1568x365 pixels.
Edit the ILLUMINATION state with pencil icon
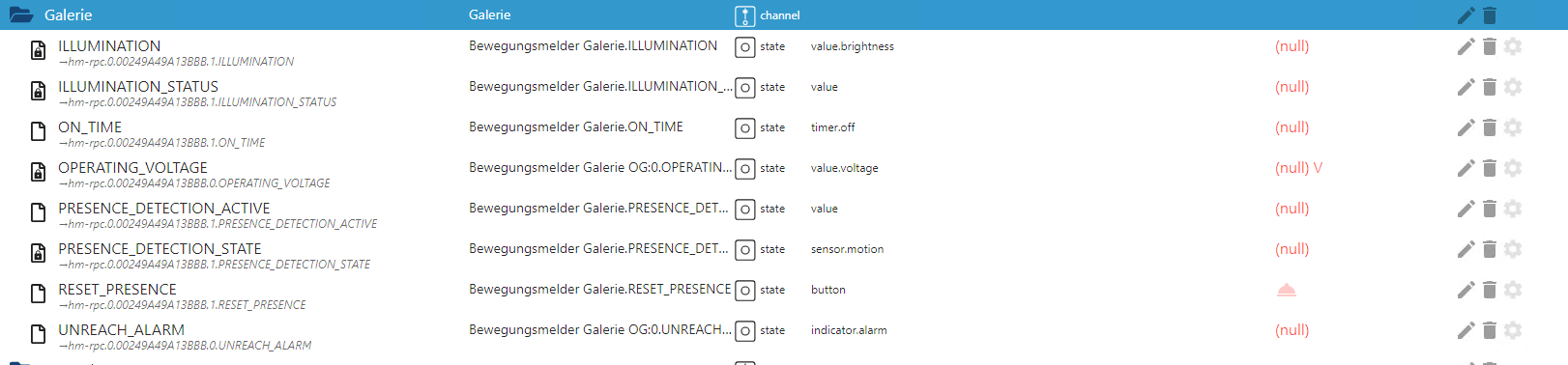tap(1466, 46)
